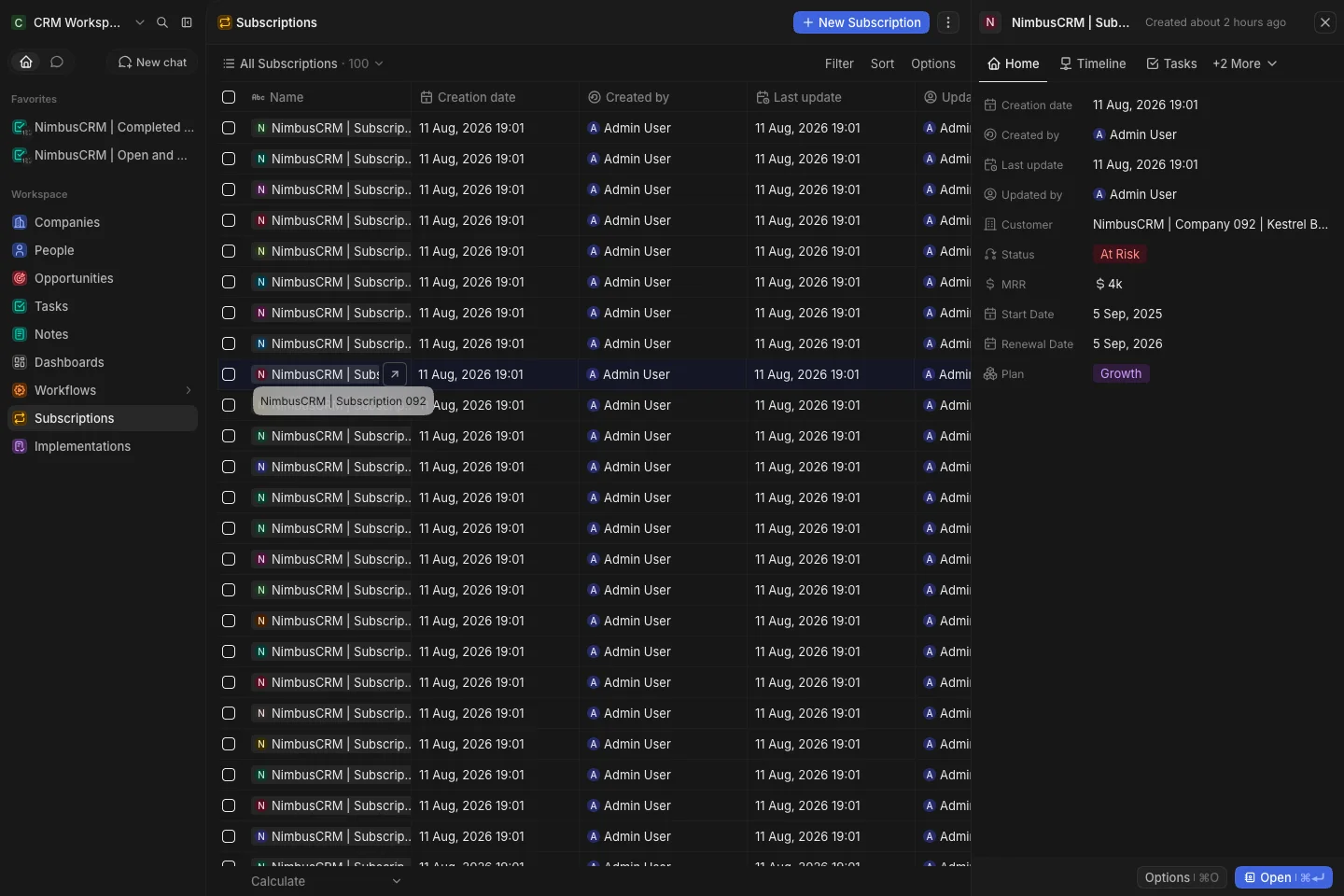Open favorite NimbusCRM | Completed view icon

click(x=21, y=128)
